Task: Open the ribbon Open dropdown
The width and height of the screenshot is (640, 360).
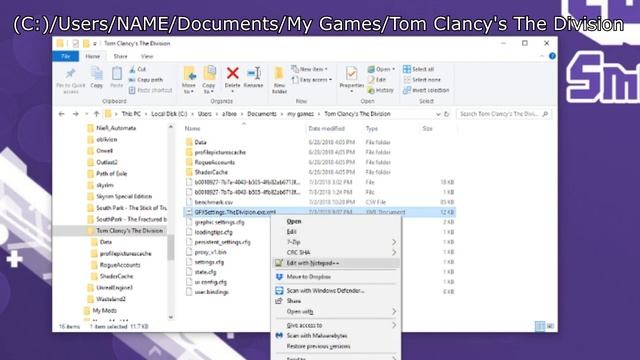Action: pyautogui.click(x=381, y=69)
